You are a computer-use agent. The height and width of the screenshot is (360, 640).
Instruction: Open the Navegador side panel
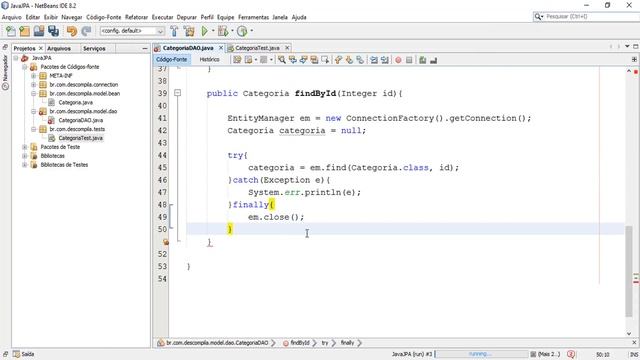click(5, 72)
